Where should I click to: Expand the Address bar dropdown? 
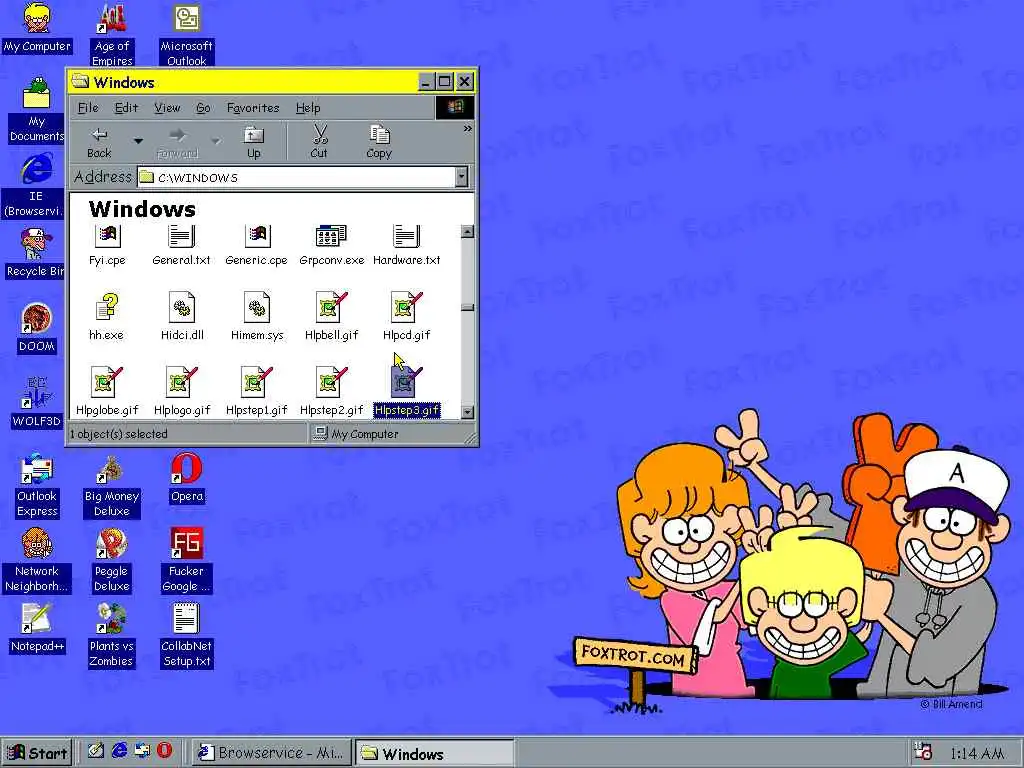coord(462,177)
